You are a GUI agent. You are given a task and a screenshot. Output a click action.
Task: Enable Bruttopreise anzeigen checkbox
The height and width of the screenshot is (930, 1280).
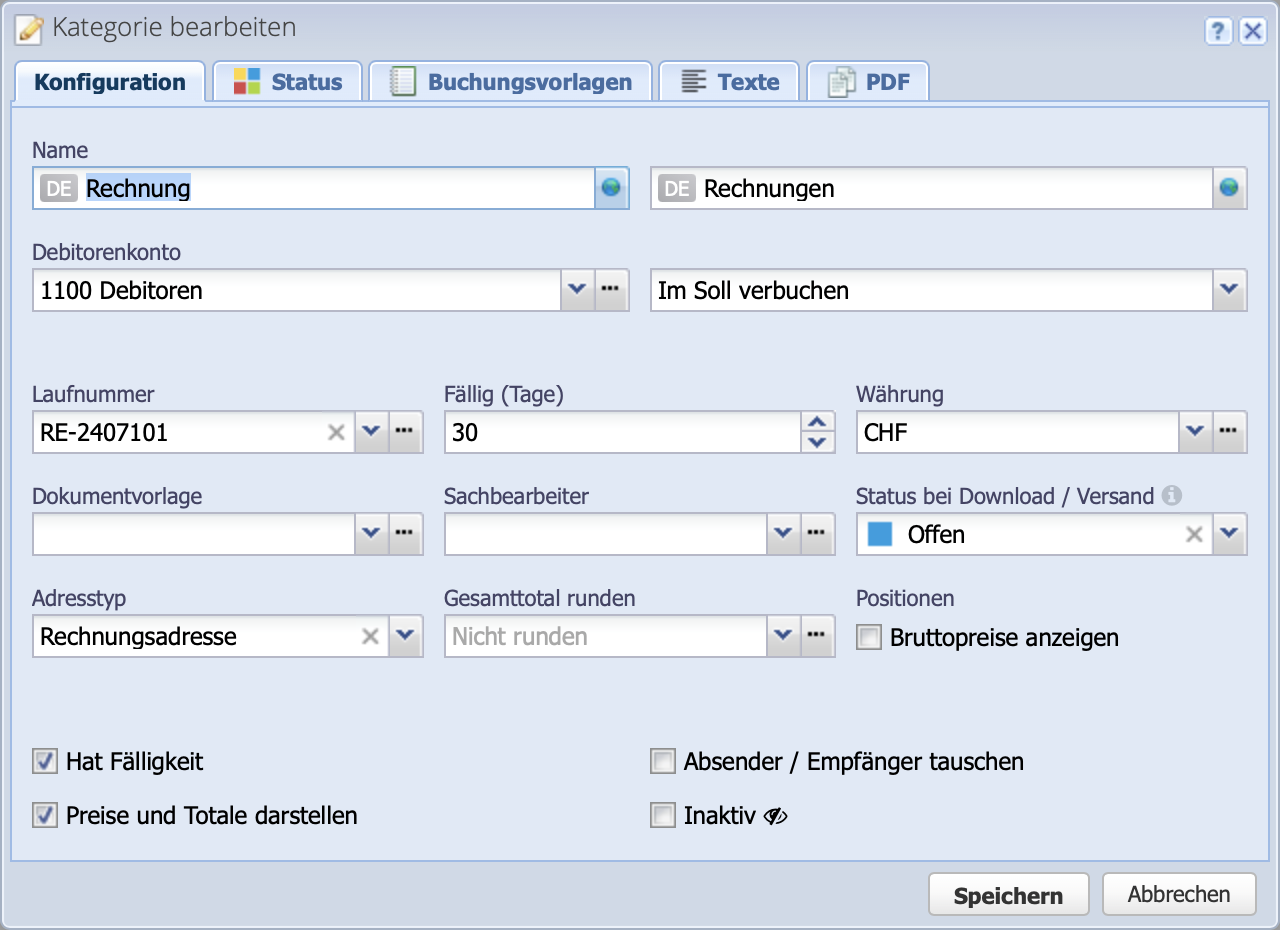coord(869,637)
